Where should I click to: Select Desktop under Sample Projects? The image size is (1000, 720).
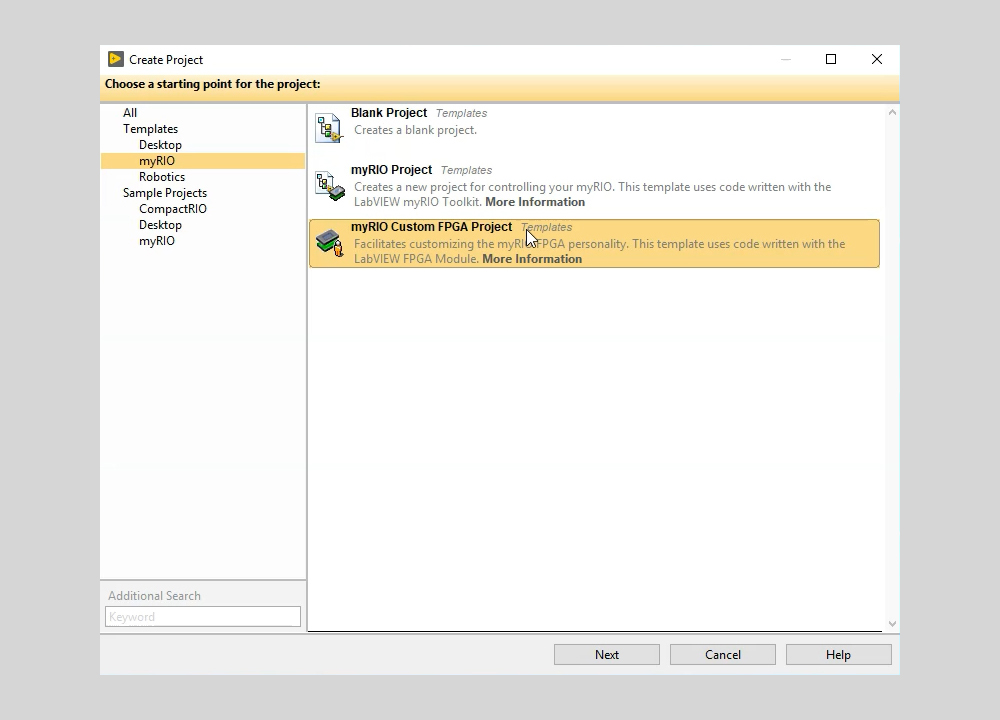click(x=160, y=224)
